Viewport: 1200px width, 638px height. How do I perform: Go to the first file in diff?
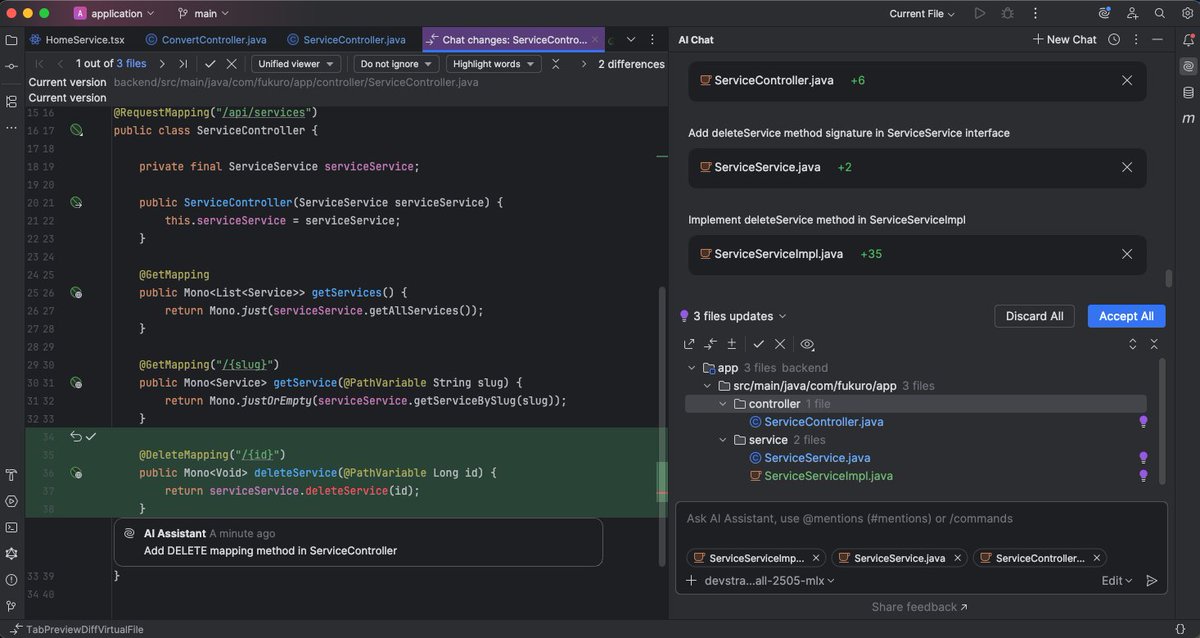(39, 64)
